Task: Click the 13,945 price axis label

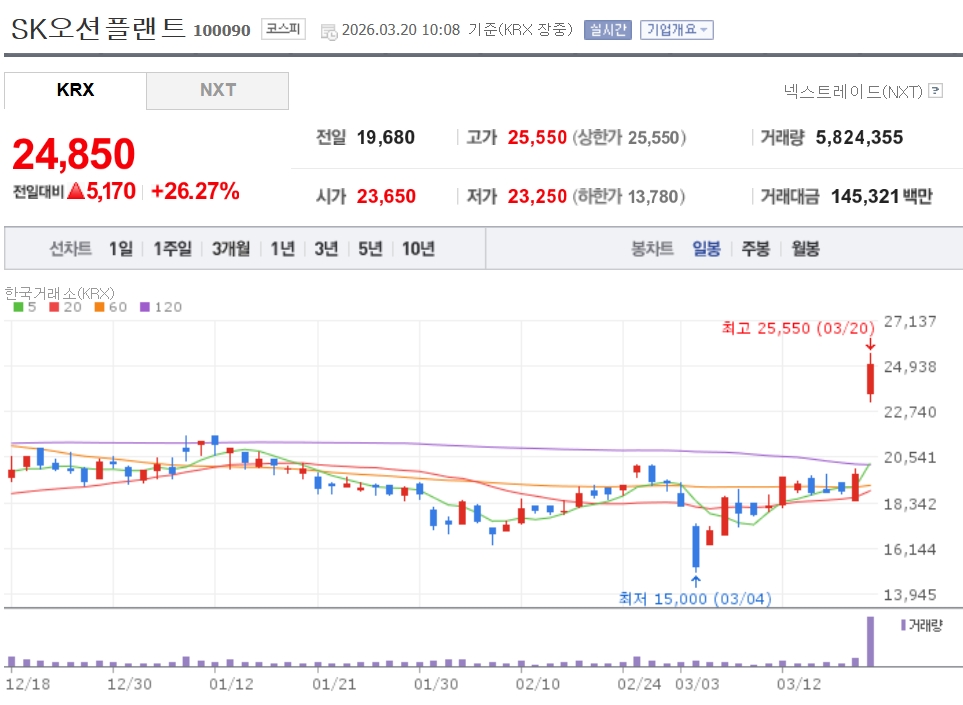Action: pos(910,594)
